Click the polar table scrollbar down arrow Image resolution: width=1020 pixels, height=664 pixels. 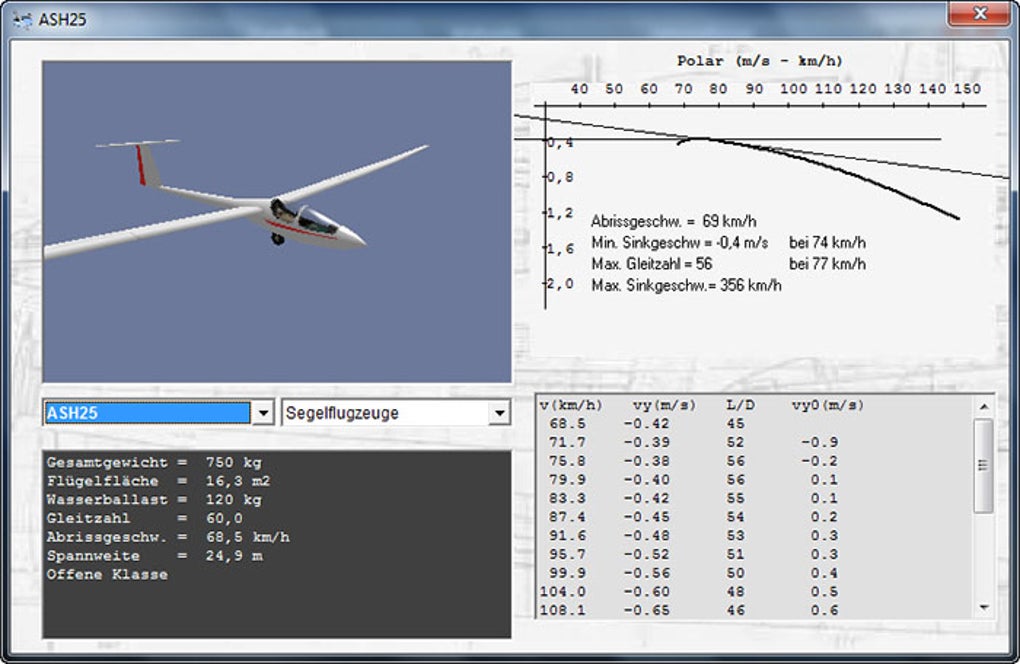pyautogui.click(x=984, y=607)
